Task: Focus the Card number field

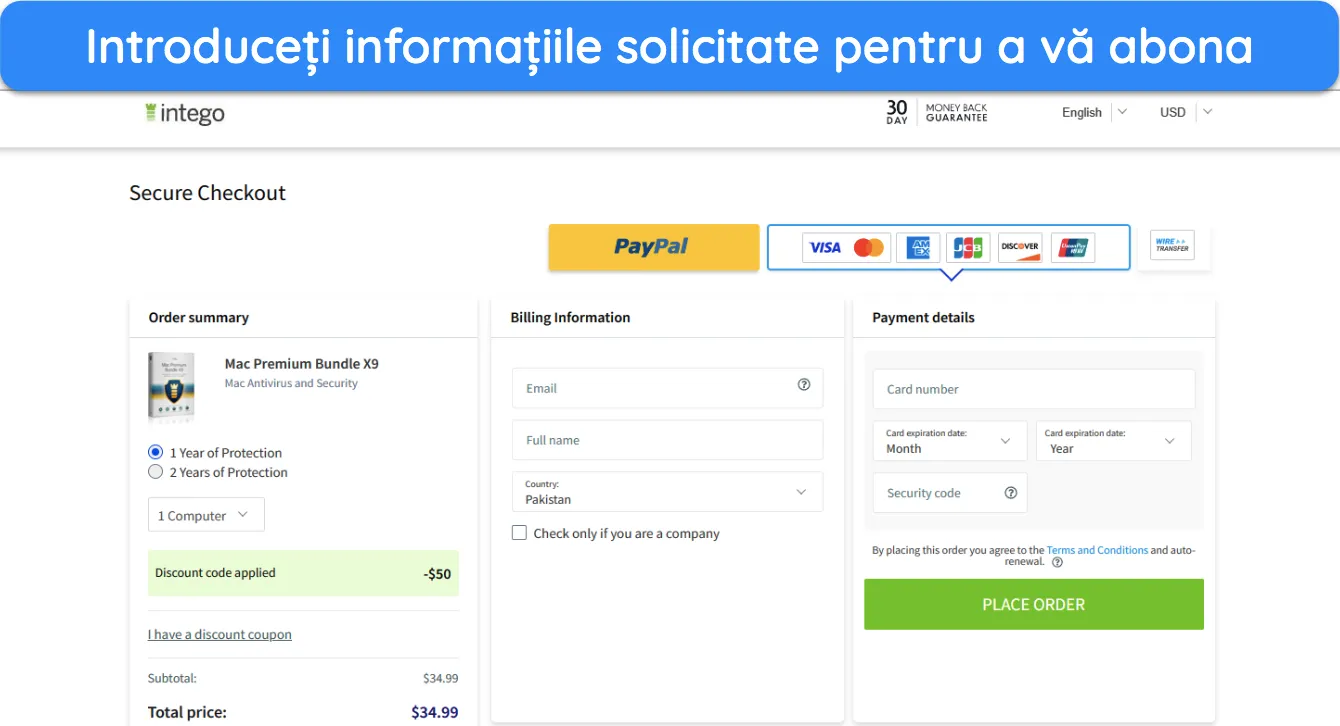Action: [1034, 389]
